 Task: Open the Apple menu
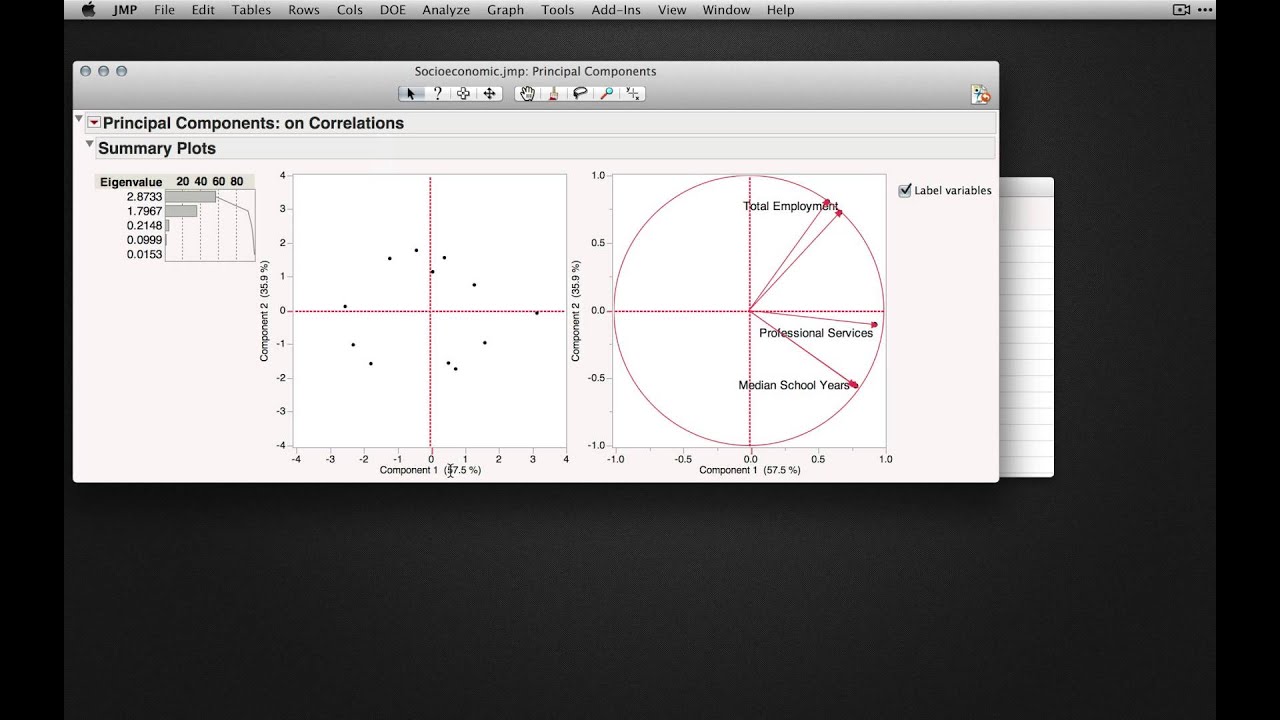click(x=88, y=10)
